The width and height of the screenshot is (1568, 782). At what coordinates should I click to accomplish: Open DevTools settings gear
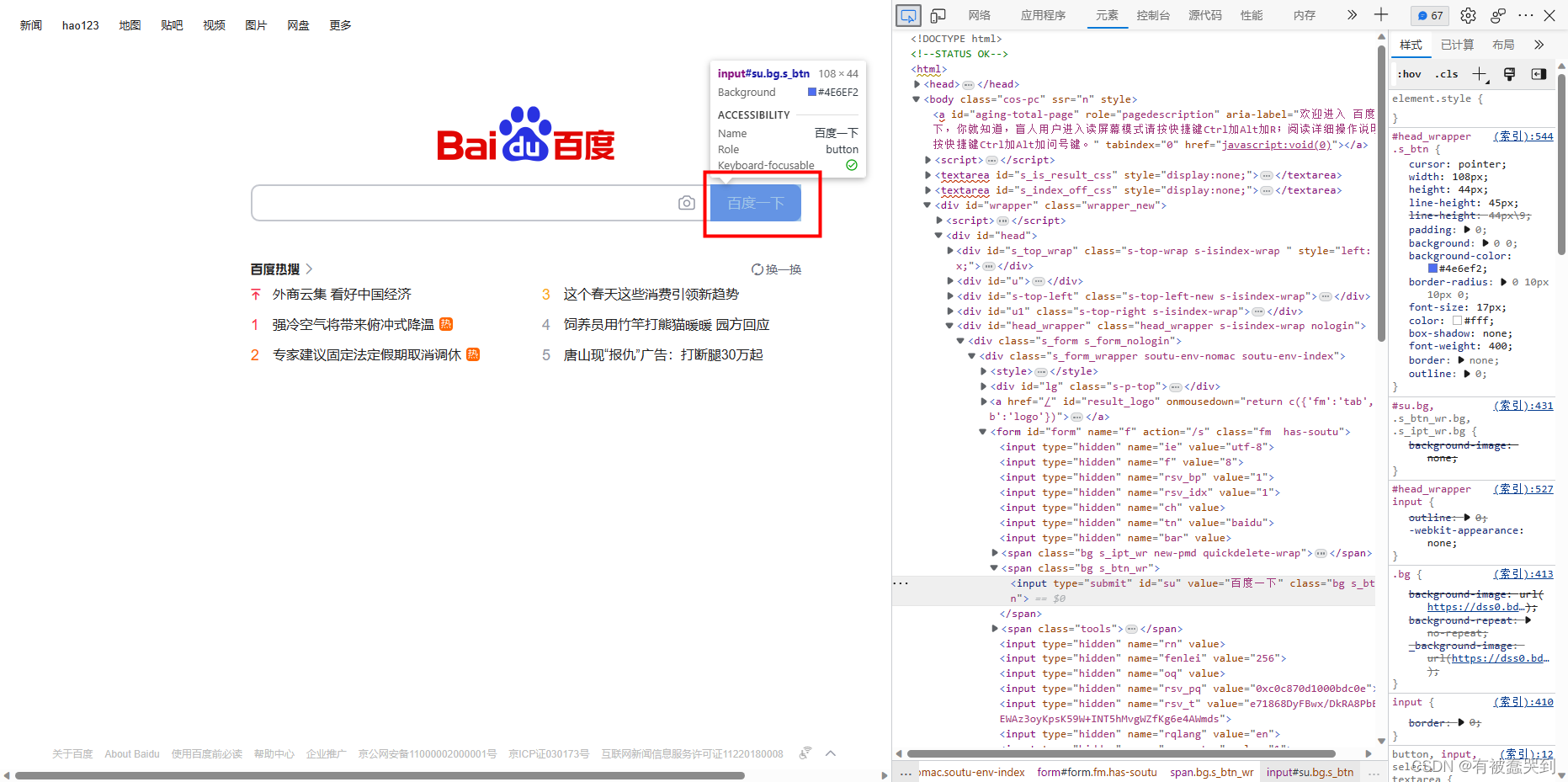click(1468, 15)
